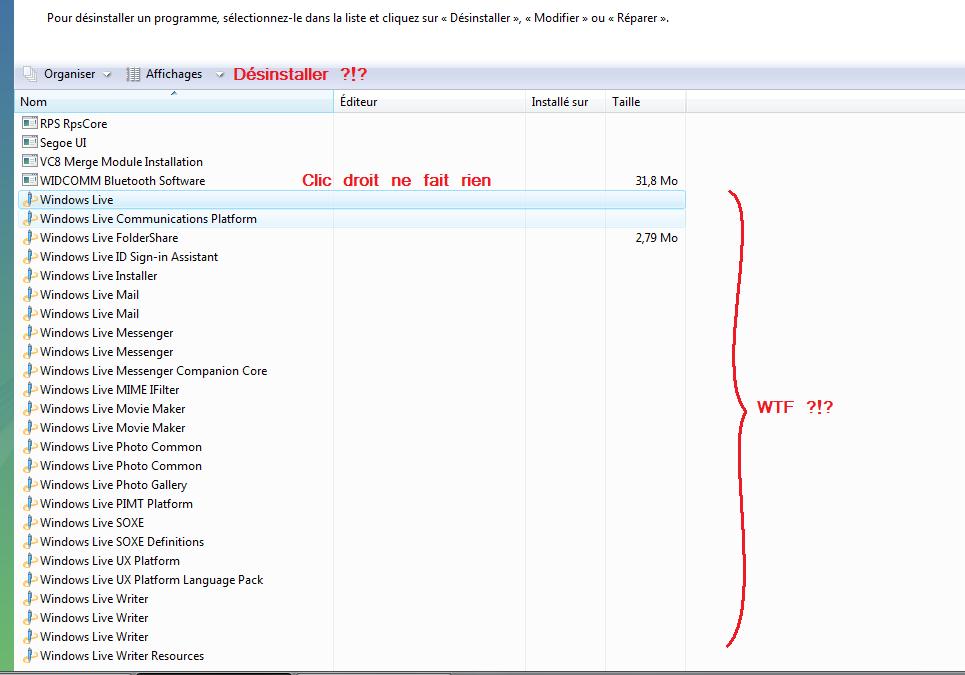The height and width of the screenshot is (675, 965).
Task: Select Windows Live Installer name
Action: [98, 276]
